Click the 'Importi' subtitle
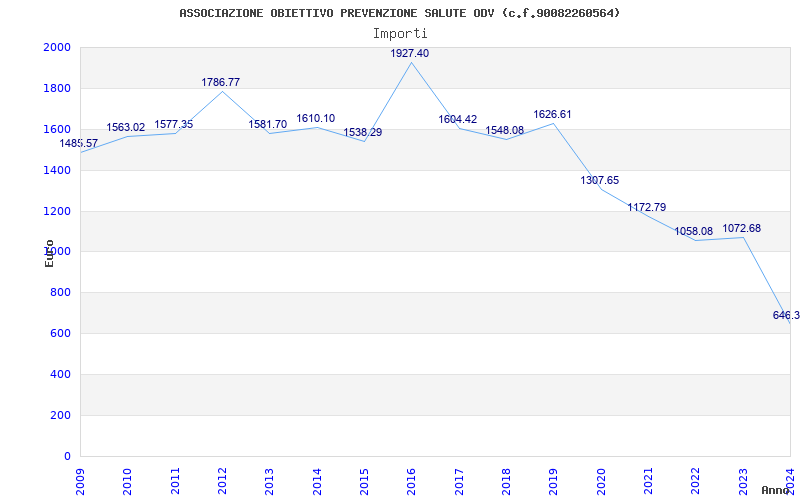This screenshot has height=500, width=800. click(400, 34)
